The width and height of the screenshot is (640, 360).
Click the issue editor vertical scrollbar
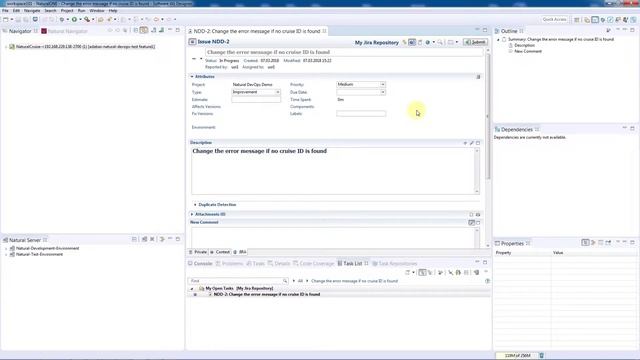(x=488, y=116)
